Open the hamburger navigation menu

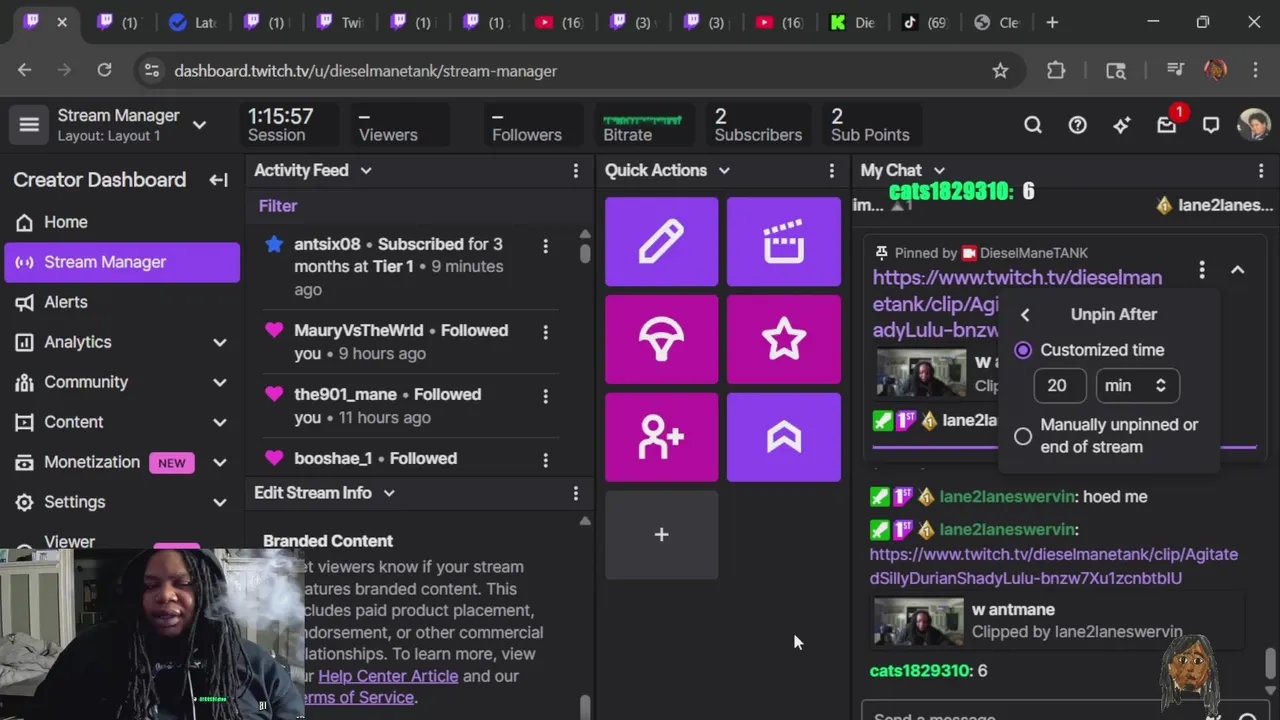click(x=29, y=125)
